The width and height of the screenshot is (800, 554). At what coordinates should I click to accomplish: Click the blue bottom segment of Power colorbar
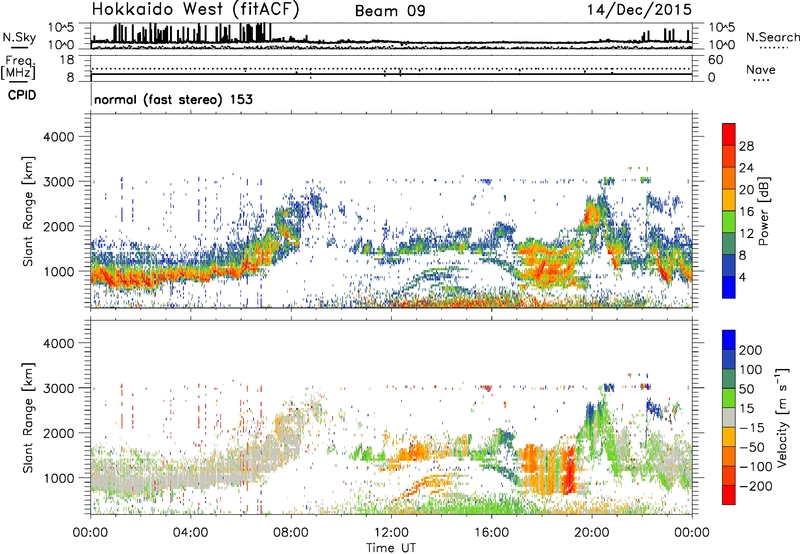click(729, 287)
